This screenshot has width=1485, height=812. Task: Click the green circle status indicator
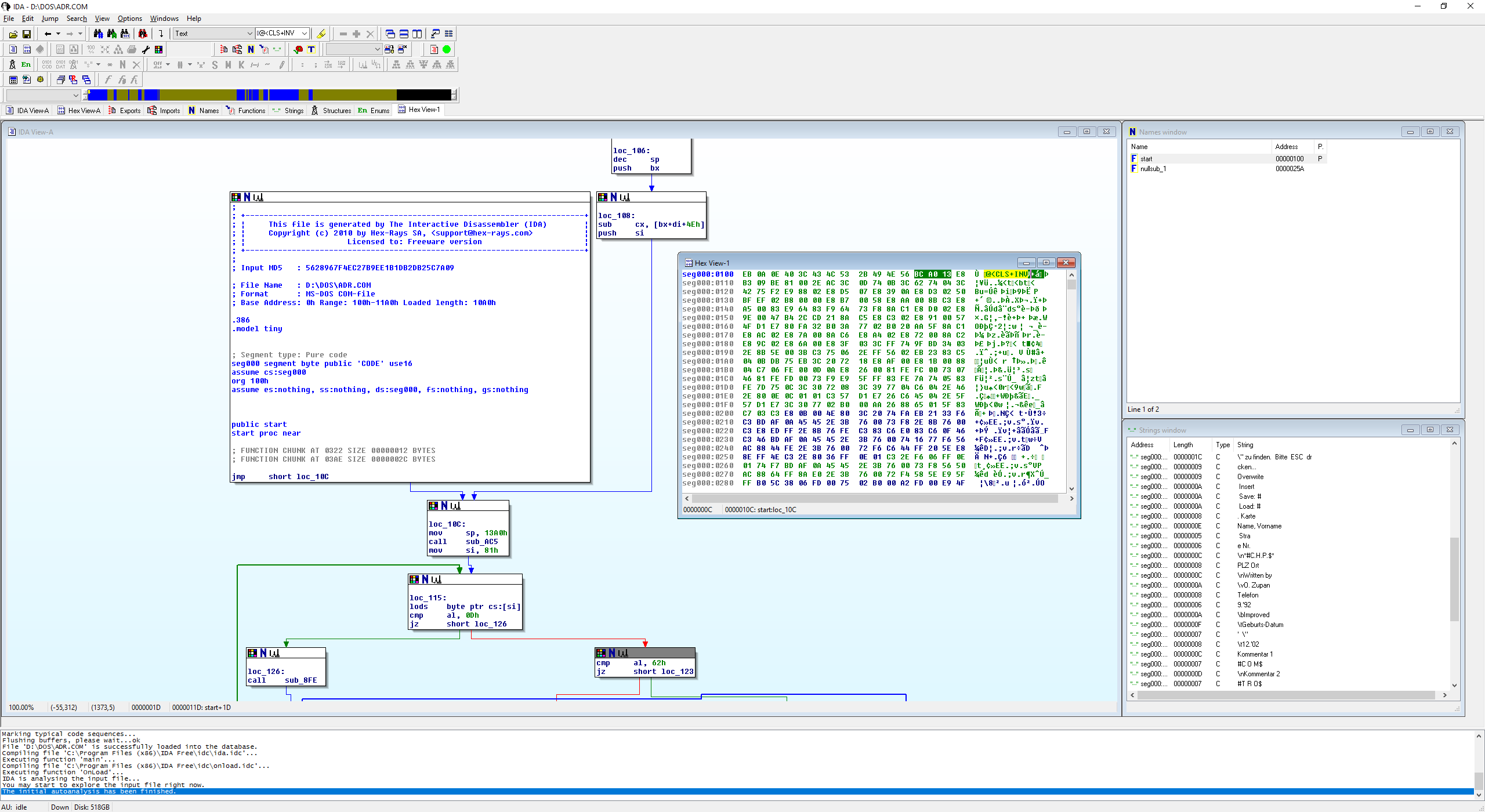coord(447,49)
